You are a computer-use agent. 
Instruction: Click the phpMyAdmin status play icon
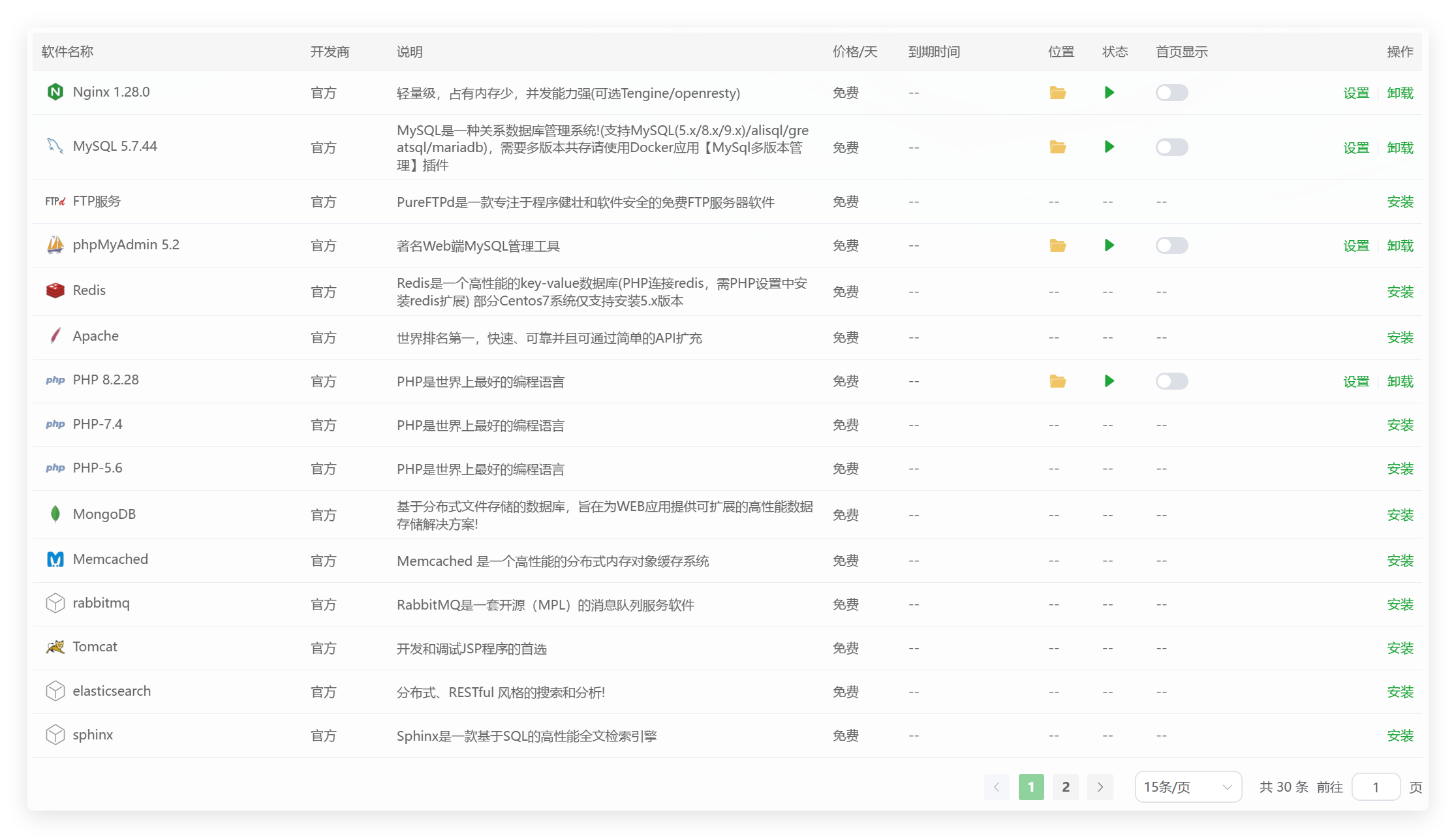pyautogui.click(x=1109, y=245)
